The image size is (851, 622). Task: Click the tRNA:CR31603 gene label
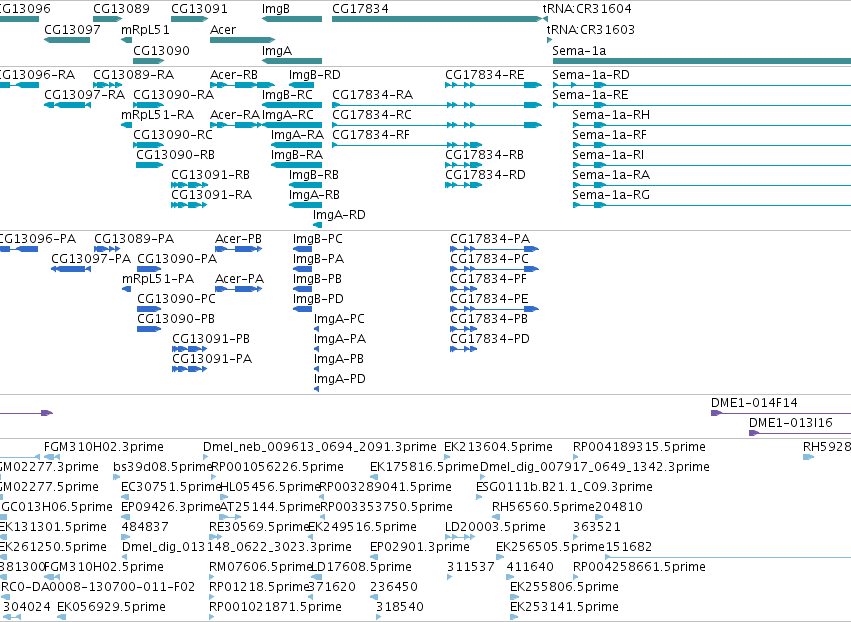click(x=590, y=29)
